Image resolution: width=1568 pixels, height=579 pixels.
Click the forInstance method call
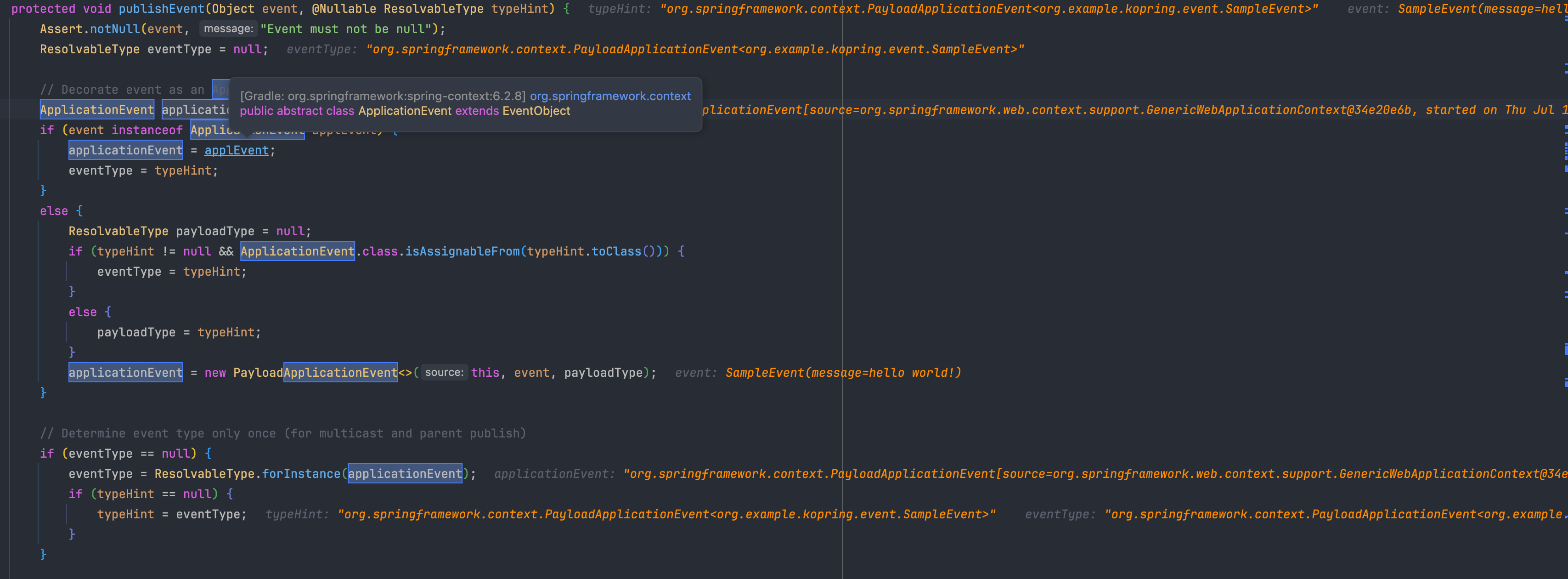(301, 474)
